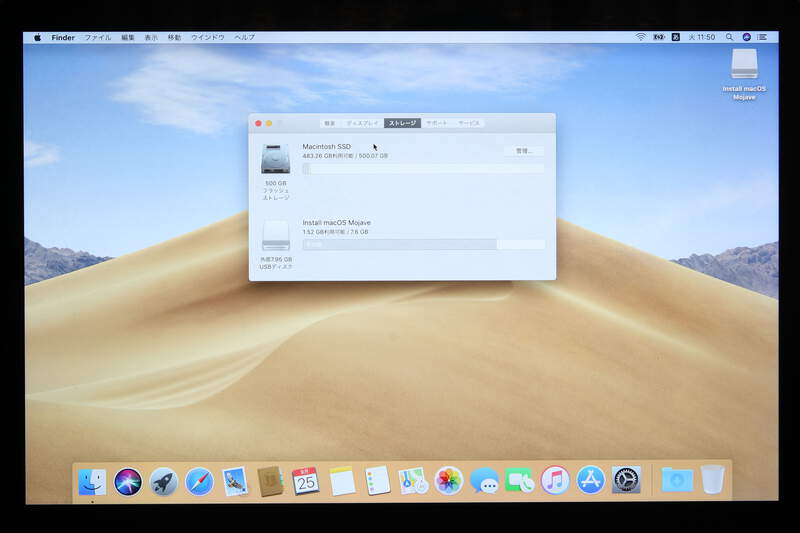This screenshot has width=800, height=533.
Task: Open the Finder menu
Action: 63,37
